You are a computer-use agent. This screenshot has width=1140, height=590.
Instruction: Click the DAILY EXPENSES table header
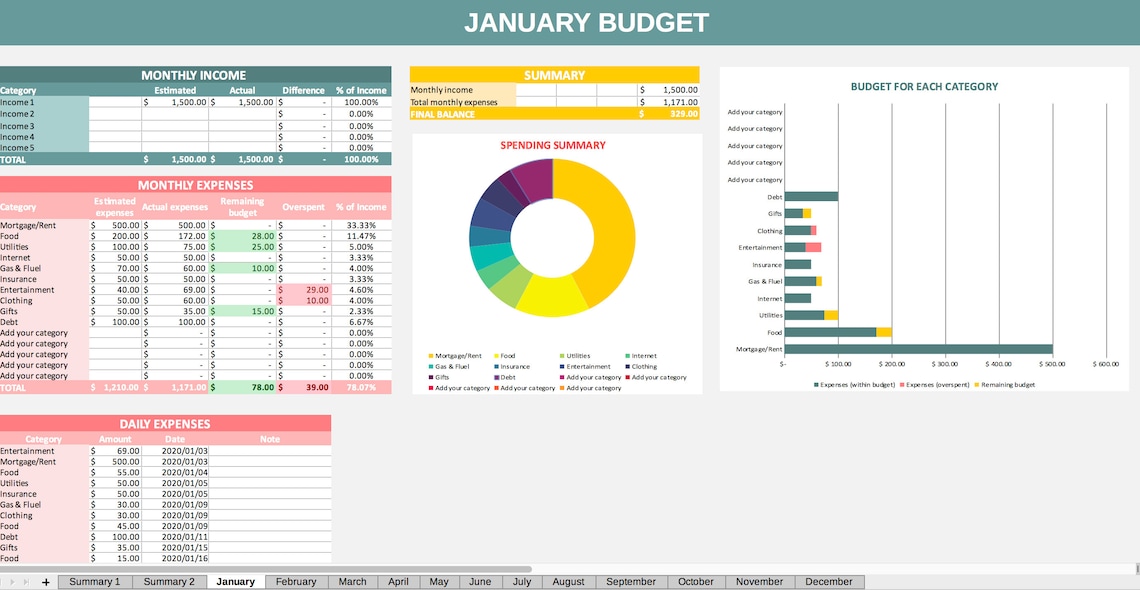[165, 424]
